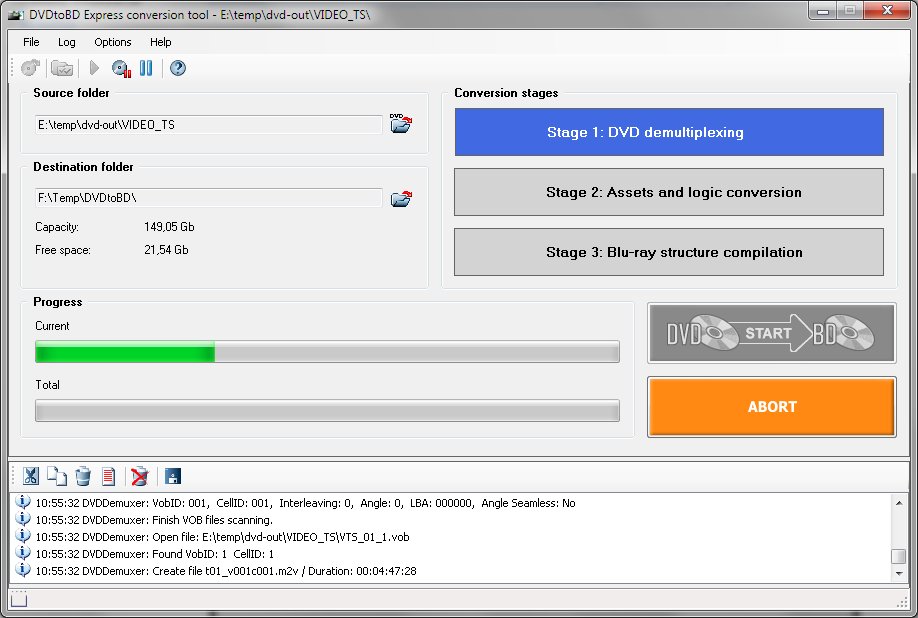Browse for DVD source folder icon
918x618 pixels.
(401, 123)
